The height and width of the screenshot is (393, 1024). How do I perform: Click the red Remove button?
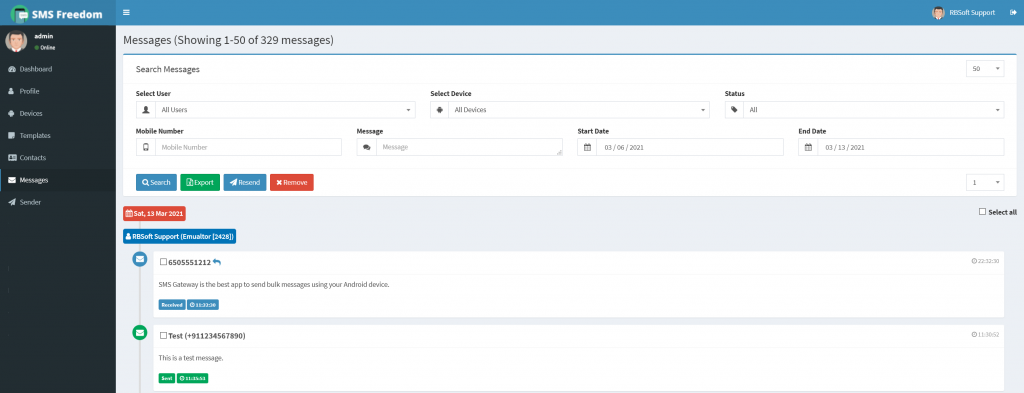(292, 183)
